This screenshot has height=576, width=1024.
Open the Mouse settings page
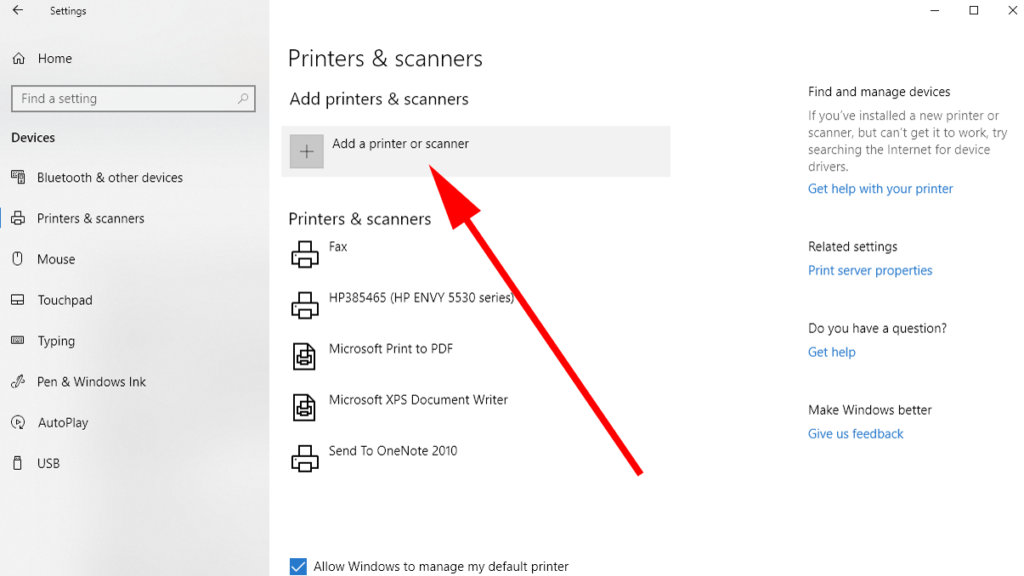coord(56,259)
